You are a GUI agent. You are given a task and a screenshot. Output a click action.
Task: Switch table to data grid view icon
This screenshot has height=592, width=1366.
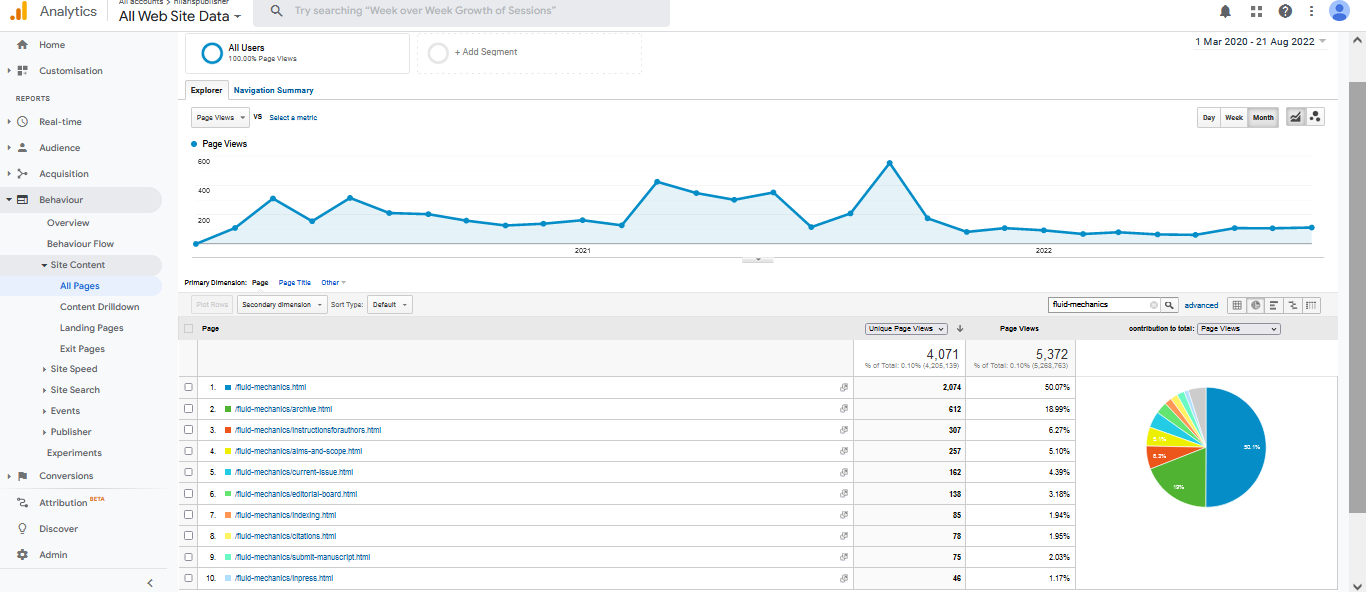[1237, 305]
